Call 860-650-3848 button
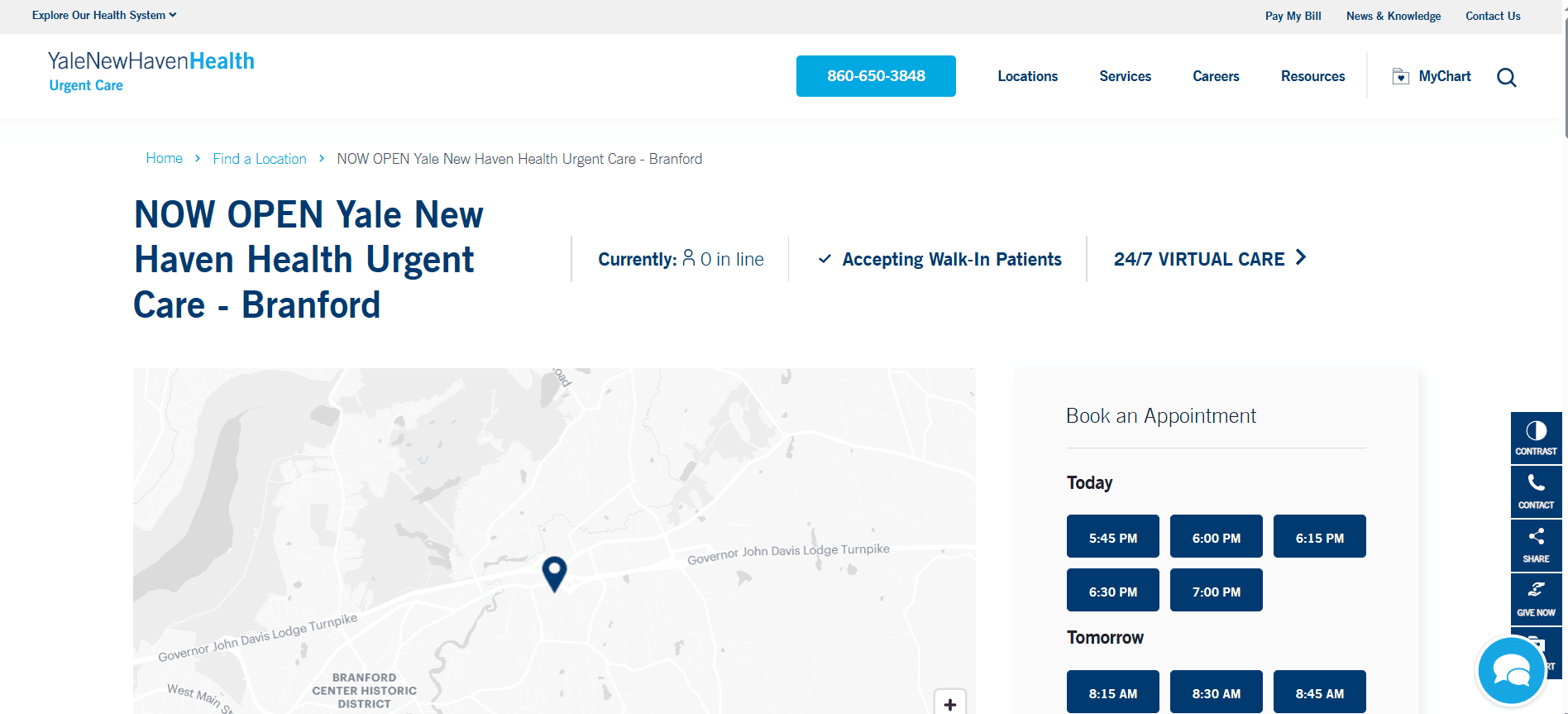This screenshot has width=1568, height=714. pos(876,76)
